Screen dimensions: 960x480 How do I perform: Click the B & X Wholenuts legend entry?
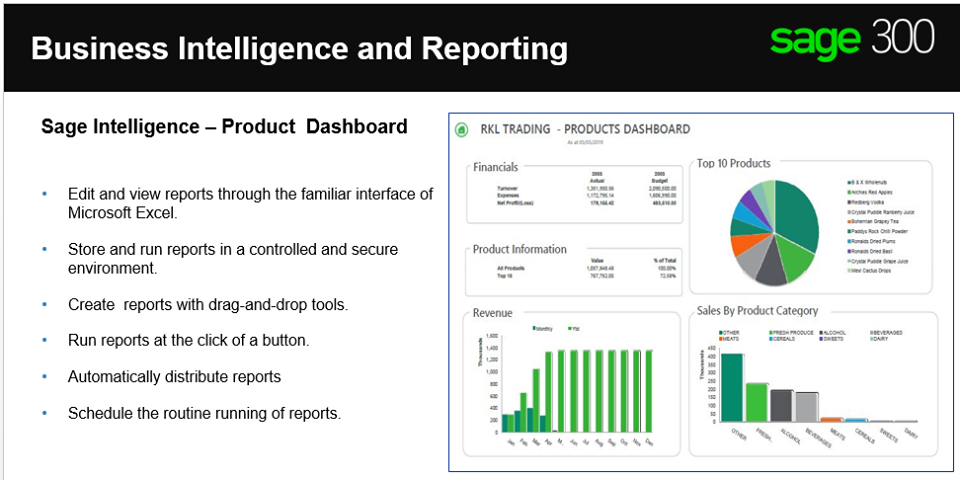pyautogui.click(x=868, y=182)
